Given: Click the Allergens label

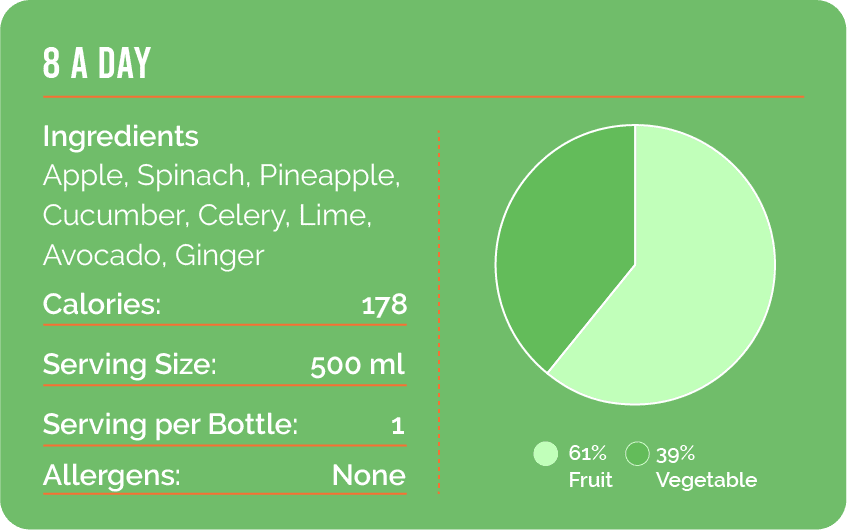Looking at the screenshot, I should [x=111, y=475].
